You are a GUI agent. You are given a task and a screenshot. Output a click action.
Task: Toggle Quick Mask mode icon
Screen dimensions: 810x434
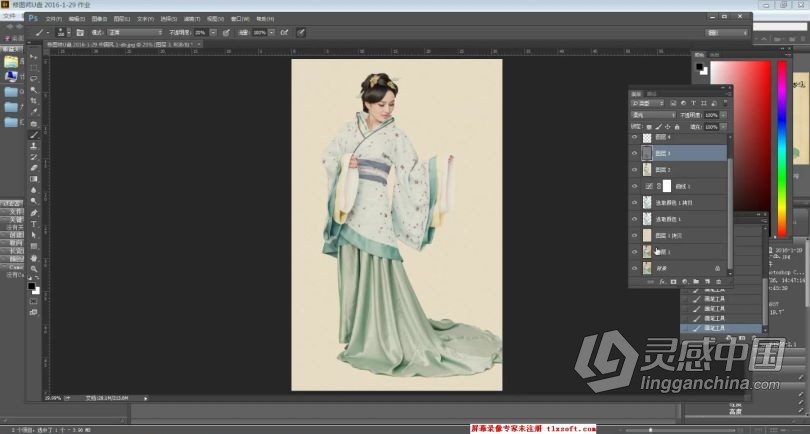click(34, 301)
